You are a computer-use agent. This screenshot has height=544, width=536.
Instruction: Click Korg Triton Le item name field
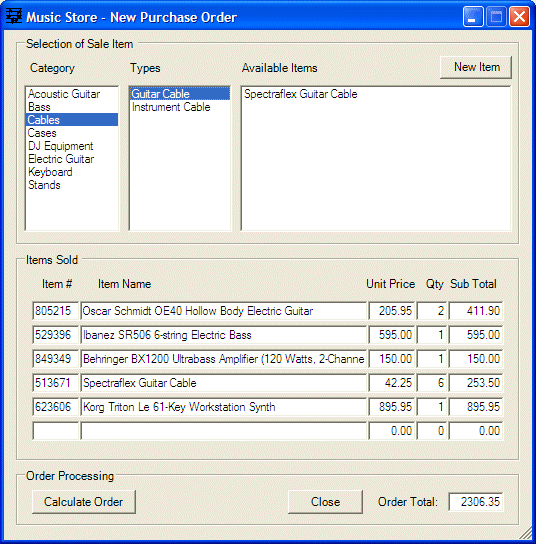pyautogui.click(x=223, y=407)
